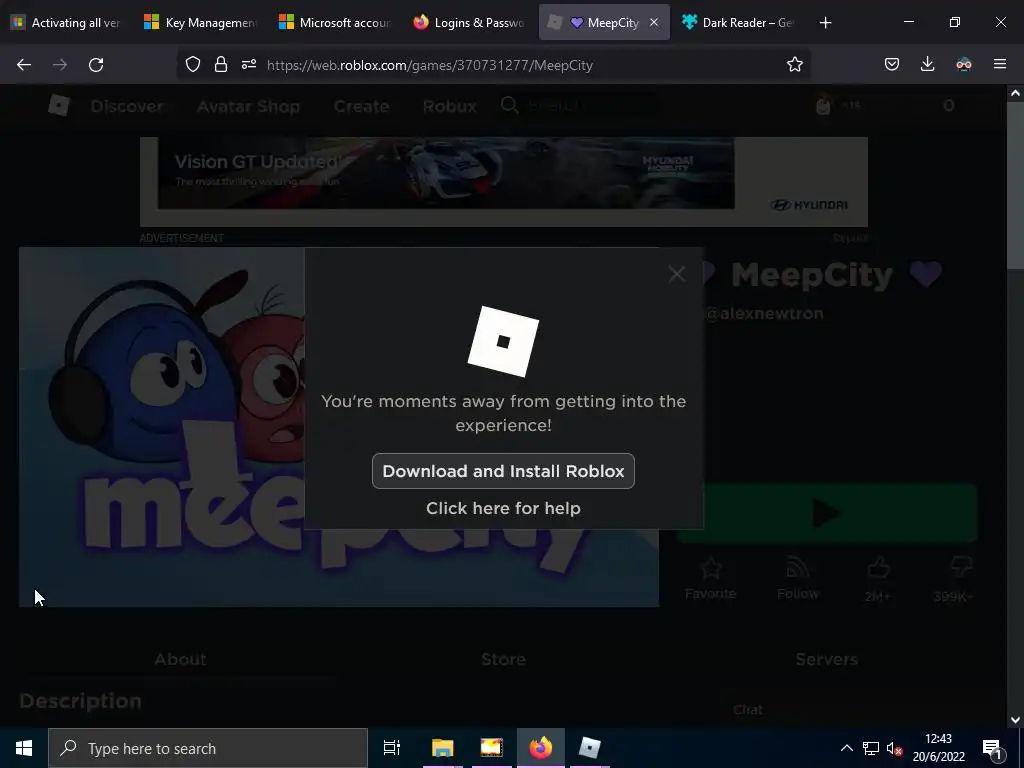Click the user avatar in Roblox header
This screenshot has height=768, width=1024.
[x=824, y=105]
